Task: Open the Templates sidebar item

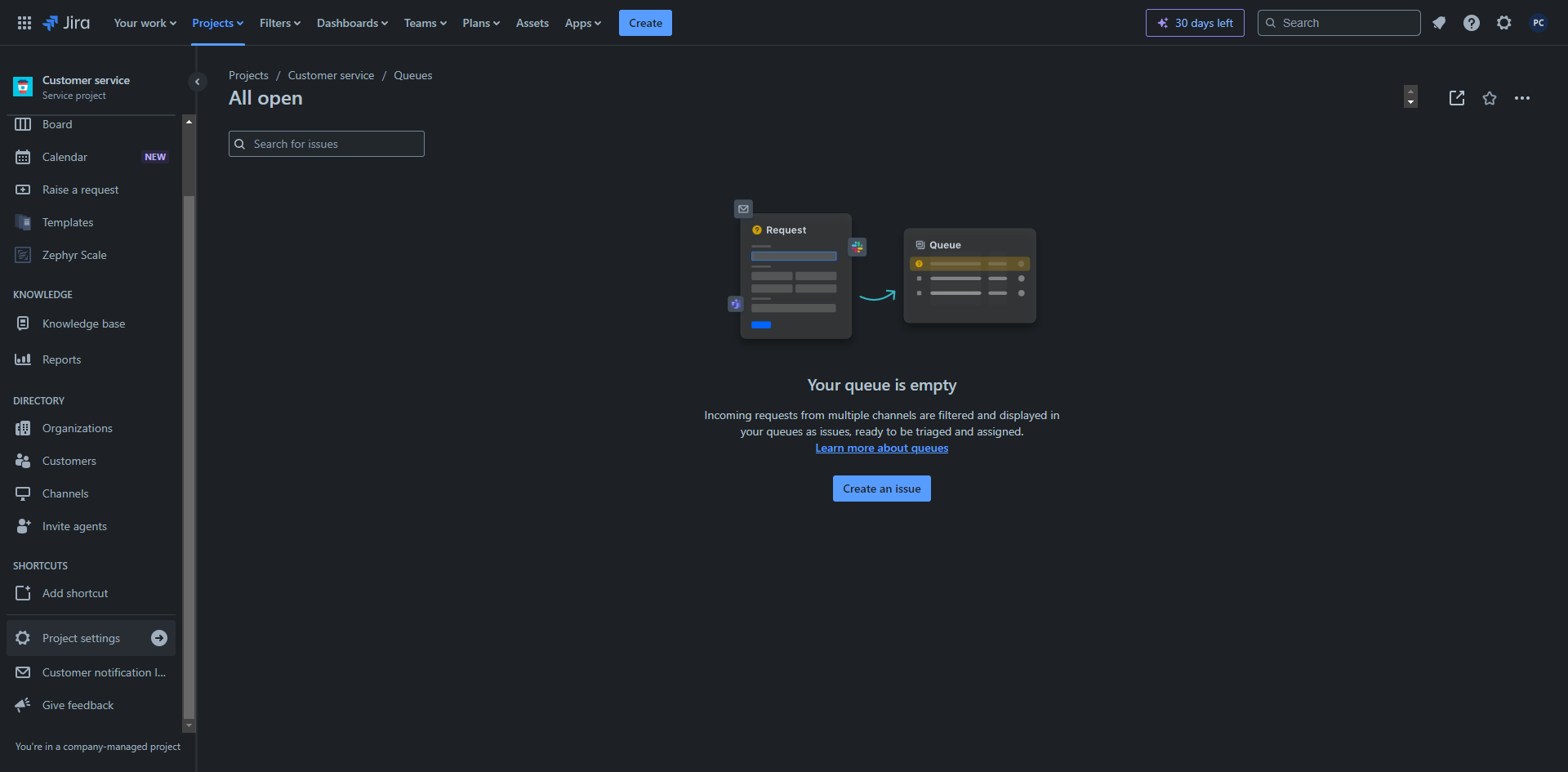Action: [x=91, y=222]
